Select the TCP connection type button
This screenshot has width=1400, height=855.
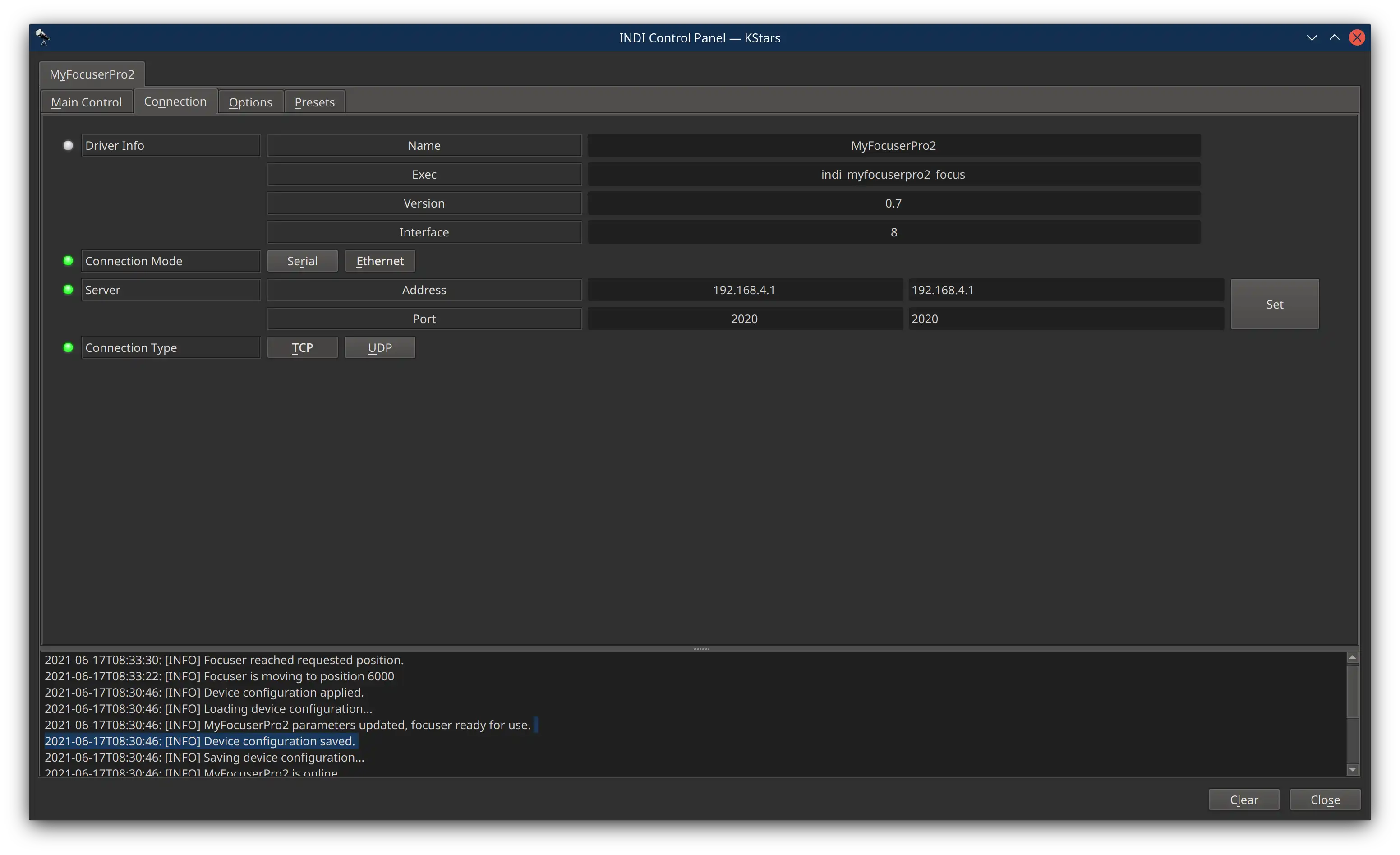(x=302, y=347)
